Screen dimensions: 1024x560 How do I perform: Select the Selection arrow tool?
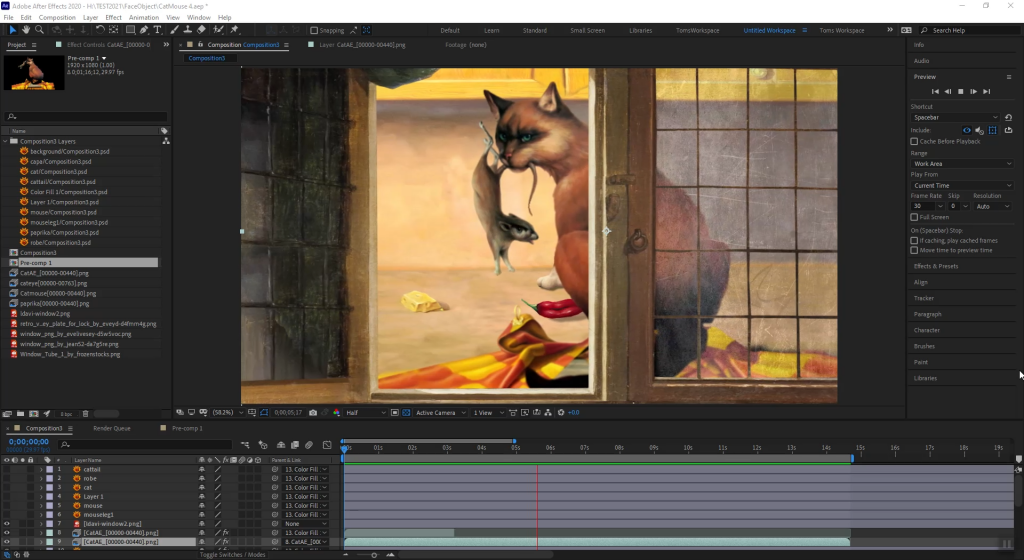pos(12,30)
